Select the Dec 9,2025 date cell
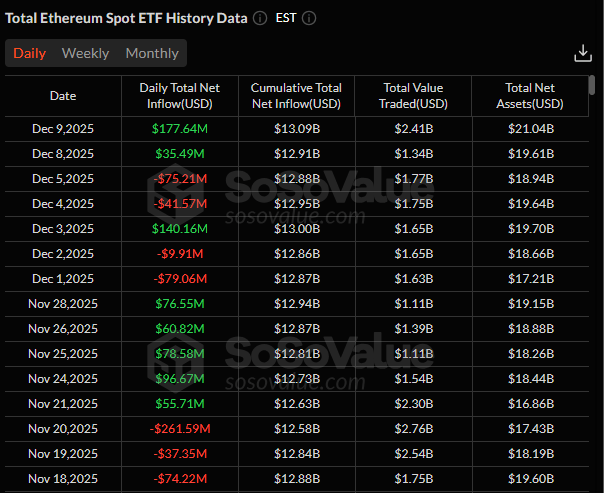 pos(63,128)
